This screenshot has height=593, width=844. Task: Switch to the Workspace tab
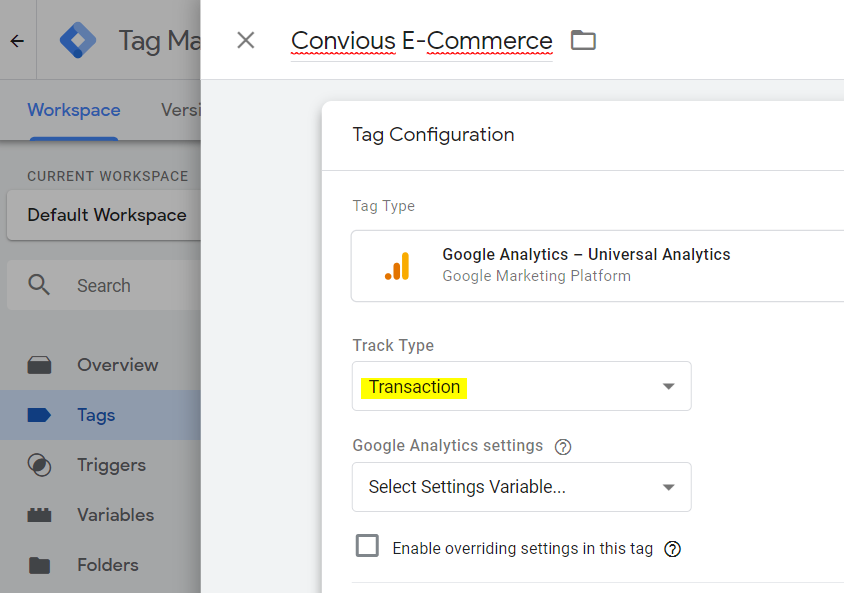pyautogui.click(x=74, y=110)
